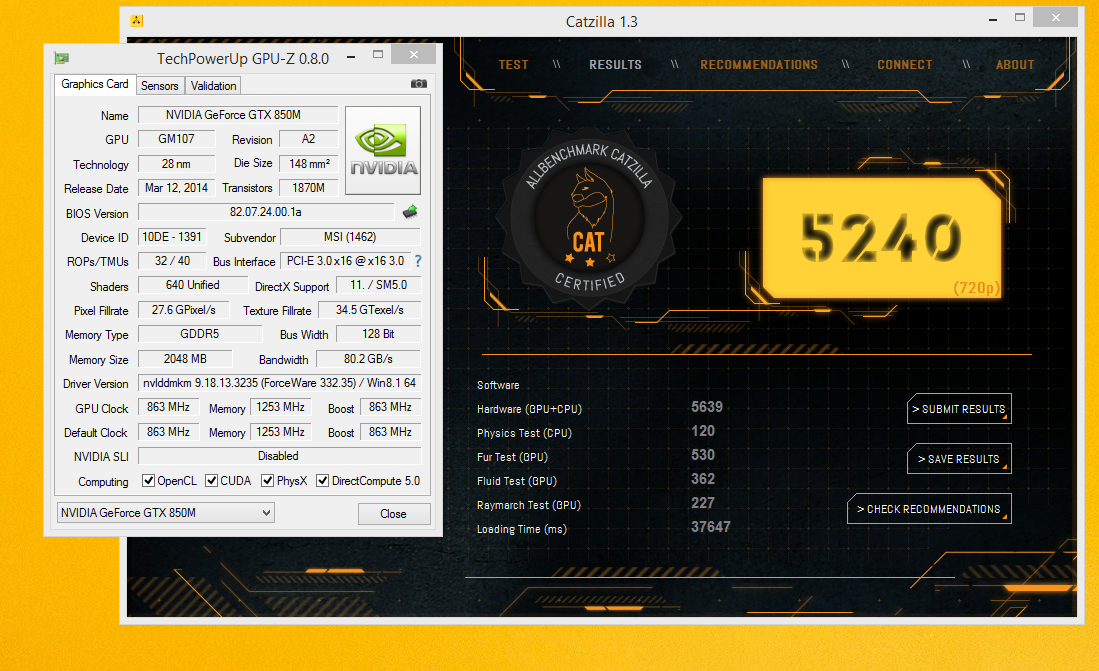
Task: Click the GPU-Z screenshot camera icon
Action: coord(418,84)
